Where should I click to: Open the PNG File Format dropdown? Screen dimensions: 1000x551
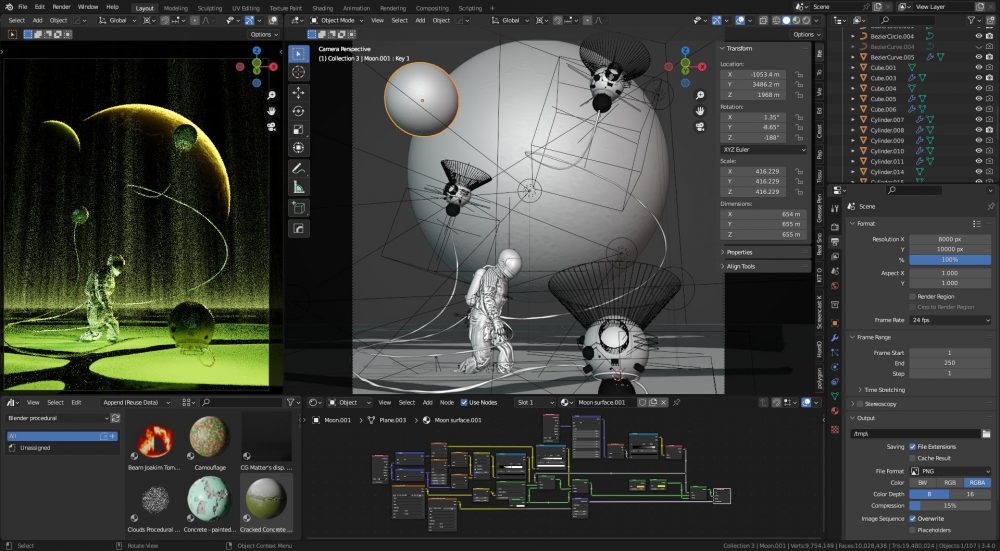950,471
